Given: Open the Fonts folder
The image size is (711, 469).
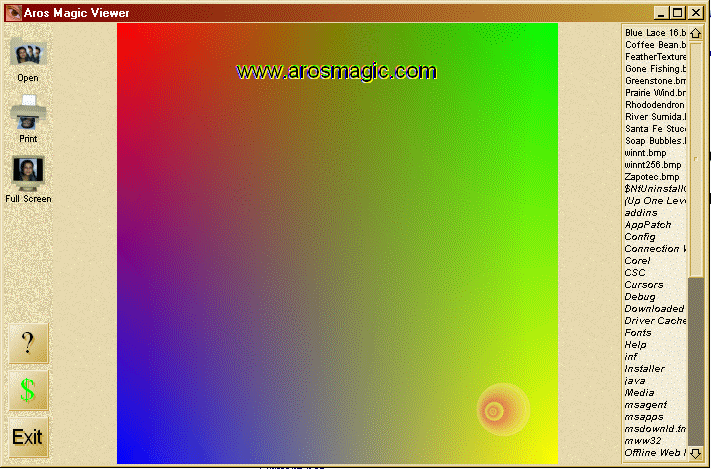Looking at the screenshot, I should click(x=638, y=333).
